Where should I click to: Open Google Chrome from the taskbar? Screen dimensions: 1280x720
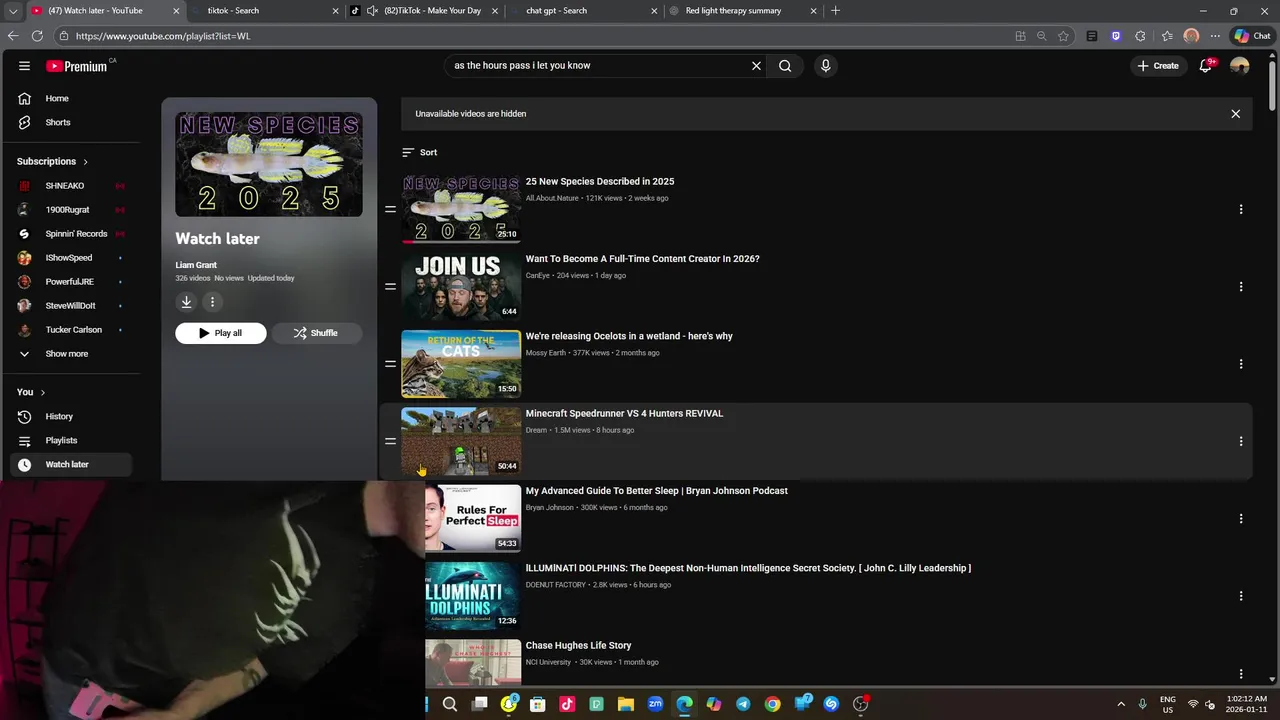pos(772,704)
